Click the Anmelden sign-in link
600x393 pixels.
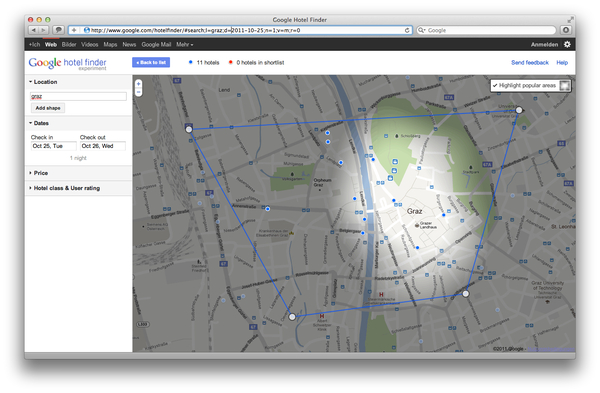click(x=544, y=44)
